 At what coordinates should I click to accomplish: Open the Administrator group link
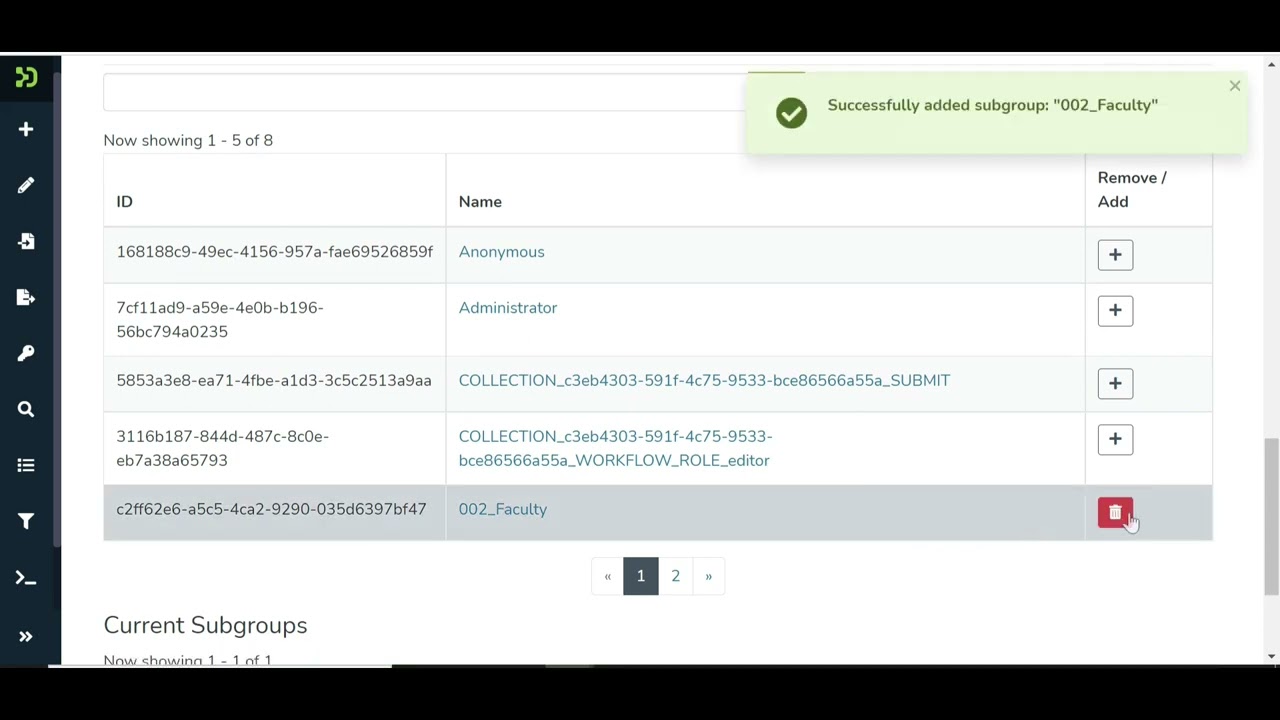(x=508, y=308)
